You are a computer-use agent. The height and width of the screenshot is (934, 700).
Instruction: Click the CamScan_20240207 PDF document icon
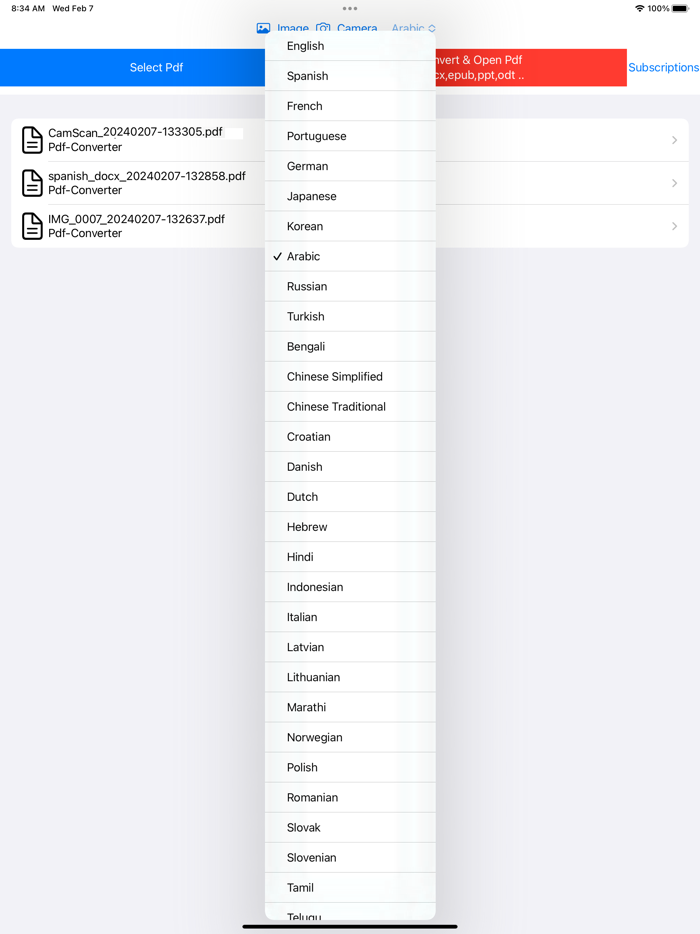pos(30,140)
